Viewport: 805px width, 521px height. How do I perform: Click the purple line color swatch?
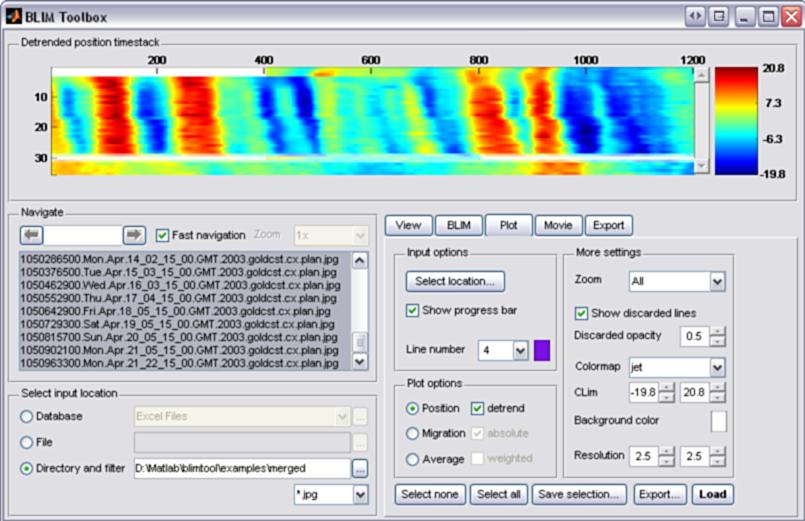[x=542, y=350]
